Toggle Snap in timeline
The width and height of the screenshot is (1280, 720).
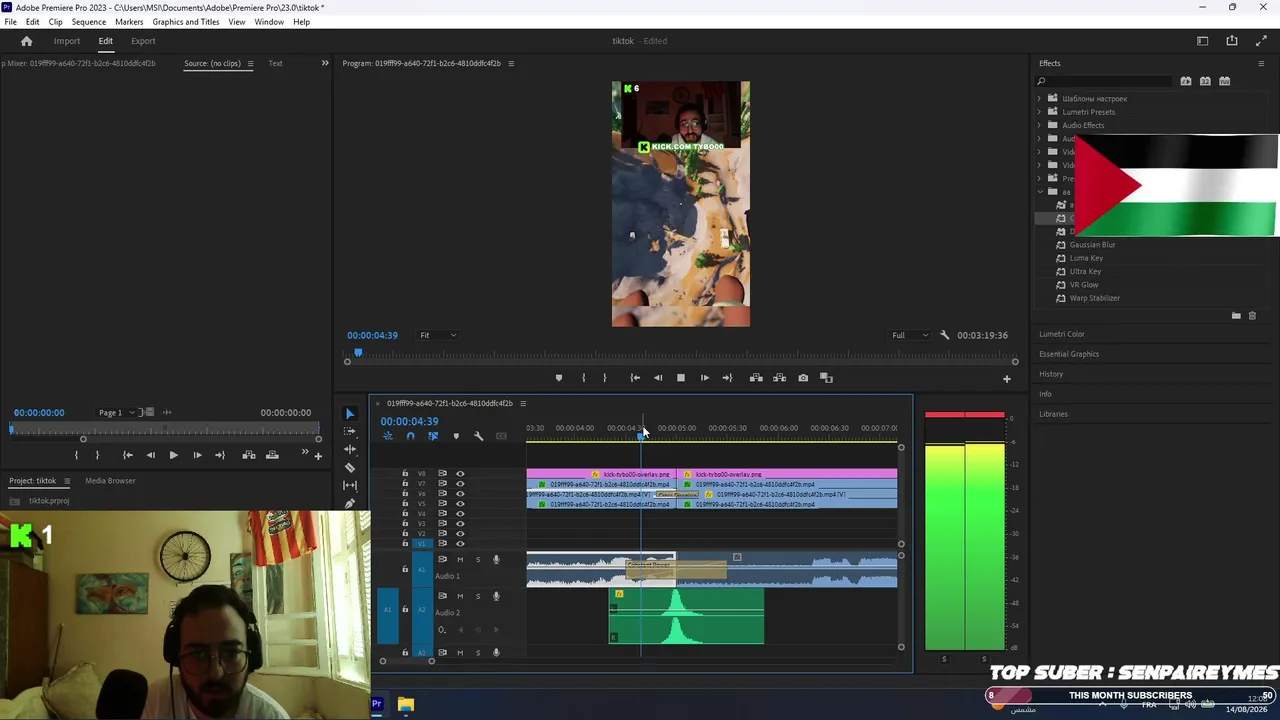click(x=410, y=436)
